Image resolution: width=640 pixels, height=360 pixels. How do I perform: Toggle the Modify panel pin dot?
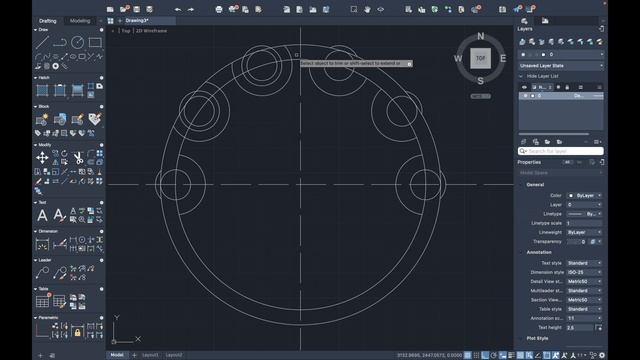click(101, 145)
